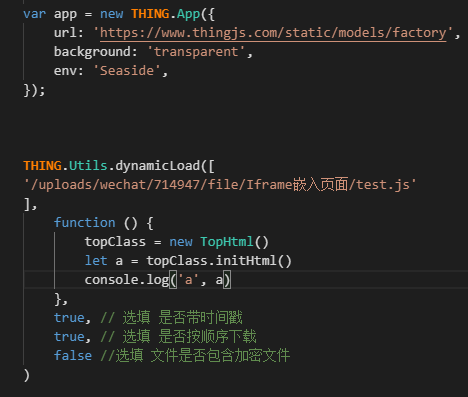468x397 pixels.
Task: Click the topClass variable assignment
Action: (x=115, y=242)
